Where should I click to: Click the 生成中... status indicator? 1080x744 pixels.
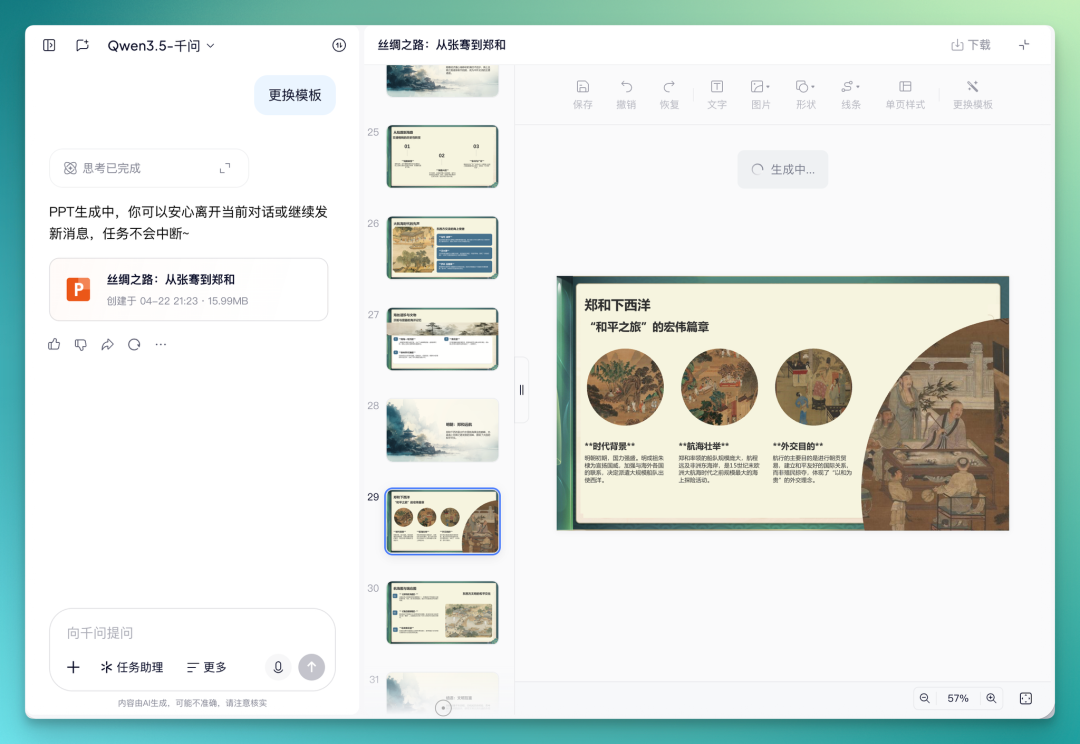tap(782, 169)
